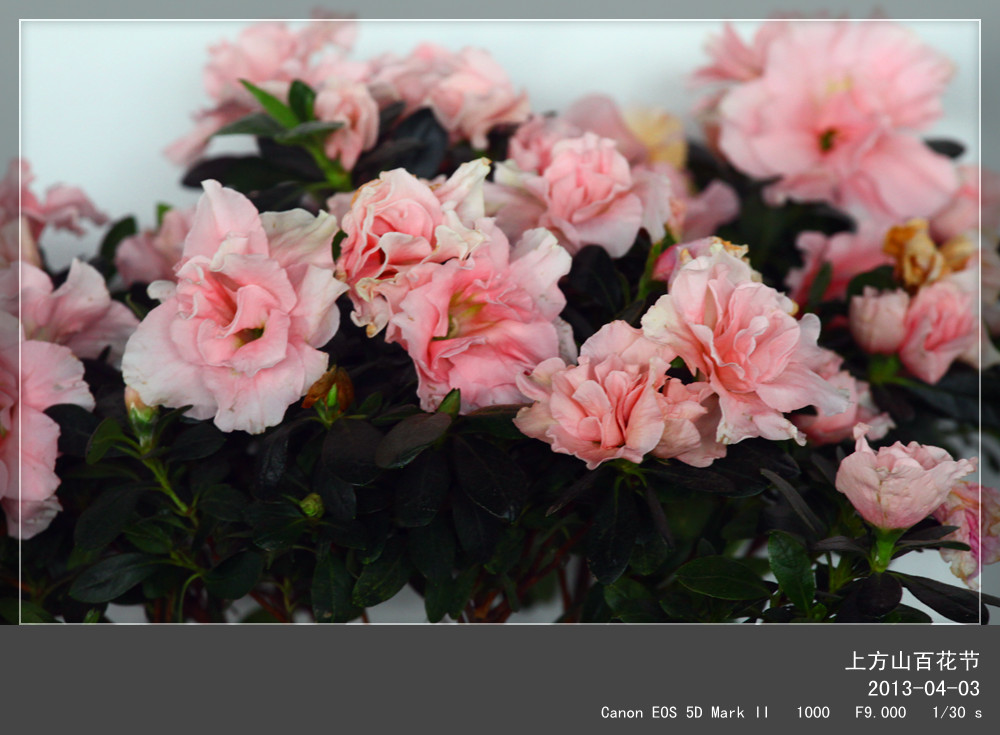Click the ISO value '1000'

tap(812, 713)
